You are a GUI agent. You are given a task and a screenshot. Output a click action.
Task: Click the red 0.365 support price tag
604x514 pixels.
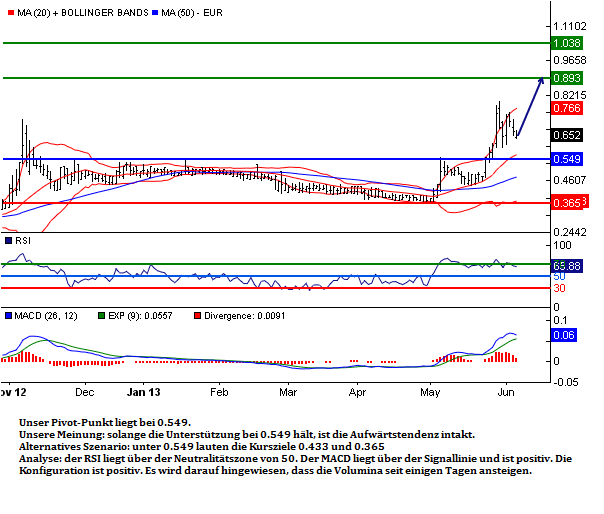pos(567,202)
